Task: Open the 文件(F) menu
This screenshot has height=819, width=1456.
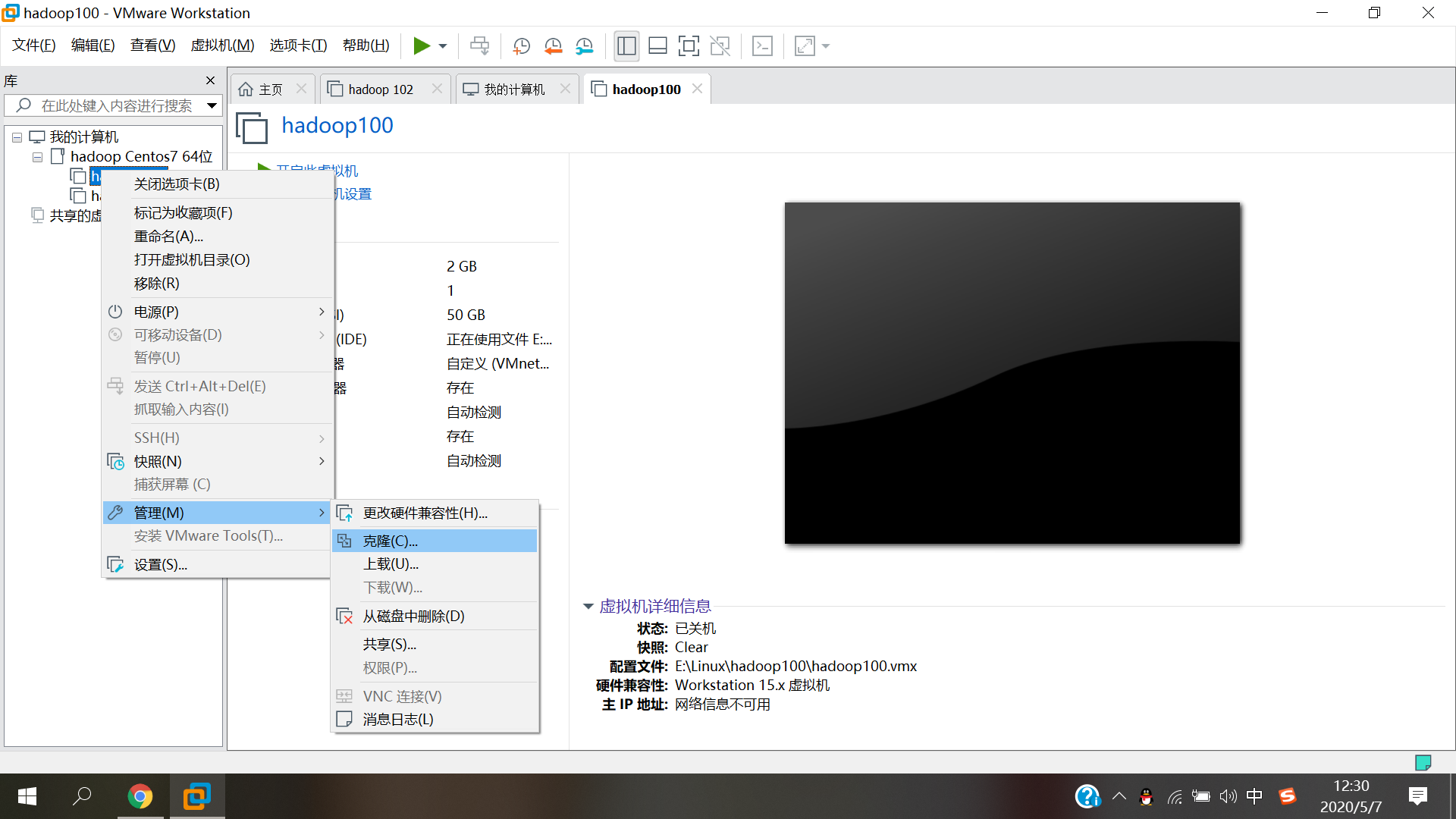Action: pos(34,45)
